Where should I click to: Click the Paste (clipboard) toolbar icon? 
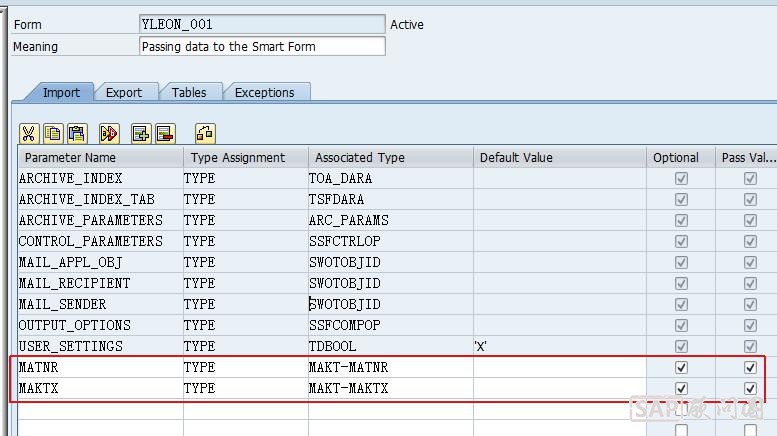tap(77, 133)
